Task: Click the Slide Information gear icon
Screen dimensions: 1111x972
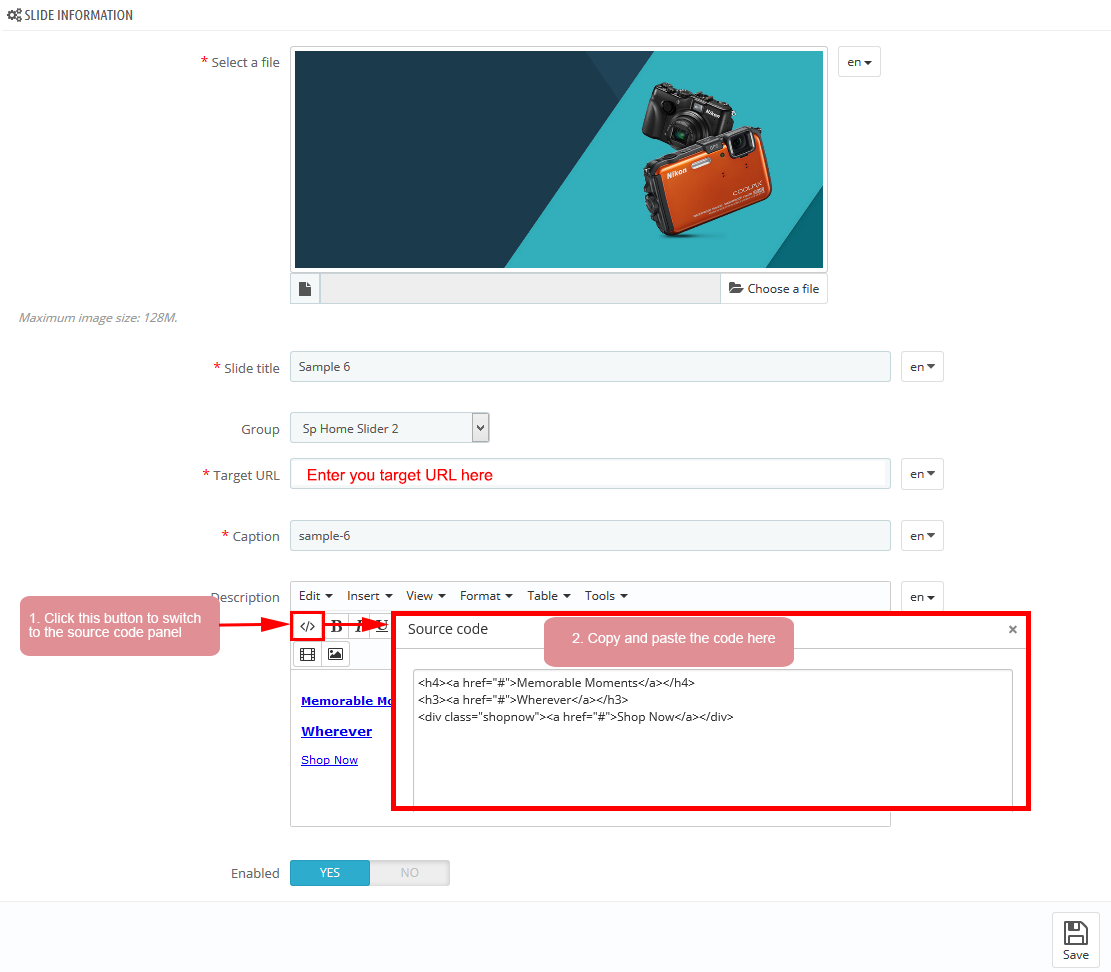Action: point(14,15)
